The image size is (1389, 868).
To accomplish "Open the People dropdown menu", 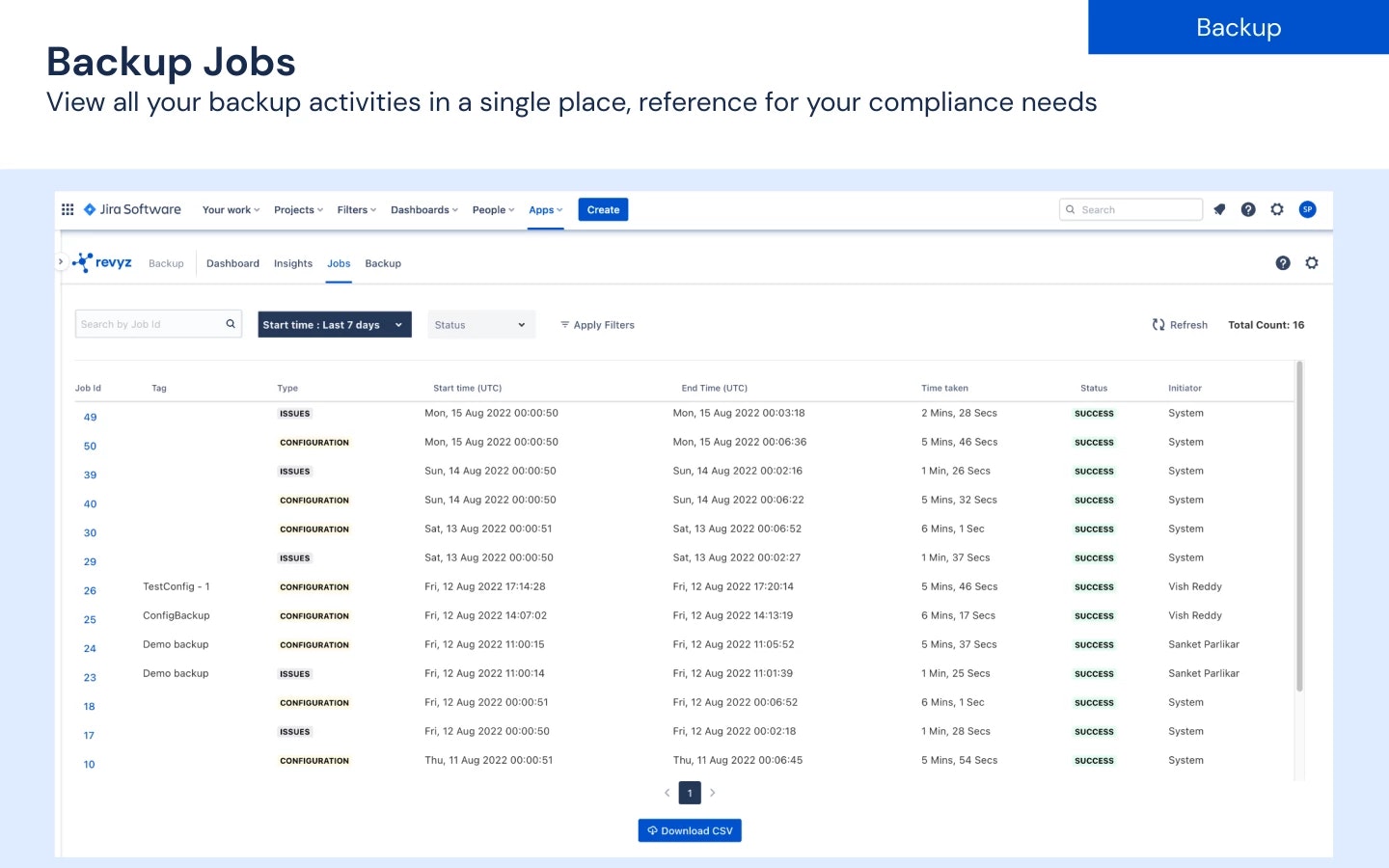I will pyautogui.click(x=493, y=209).
